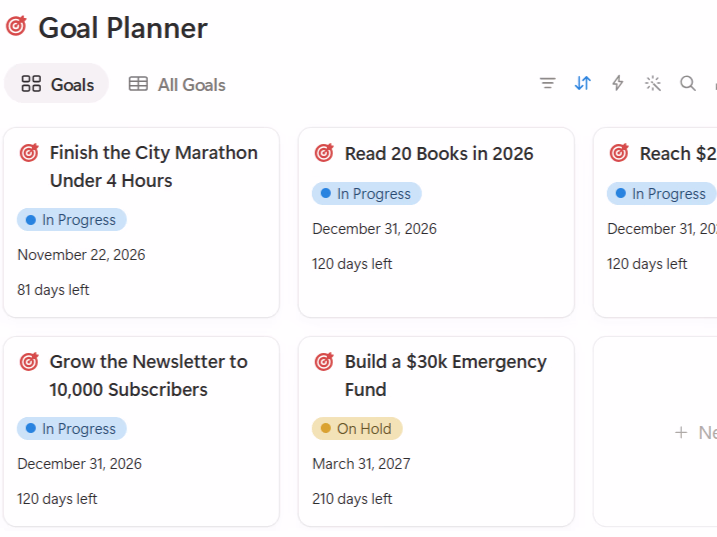
Task: Click the 210 days left text
Action: [x=352, y=499]
